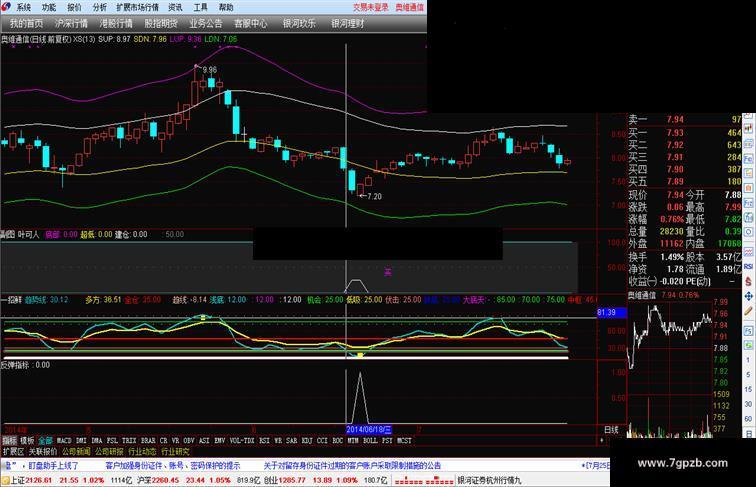The width and height of the screenshot is (756, 487).
Task: Switch indicator to TRIX
Action: (129, 440)
